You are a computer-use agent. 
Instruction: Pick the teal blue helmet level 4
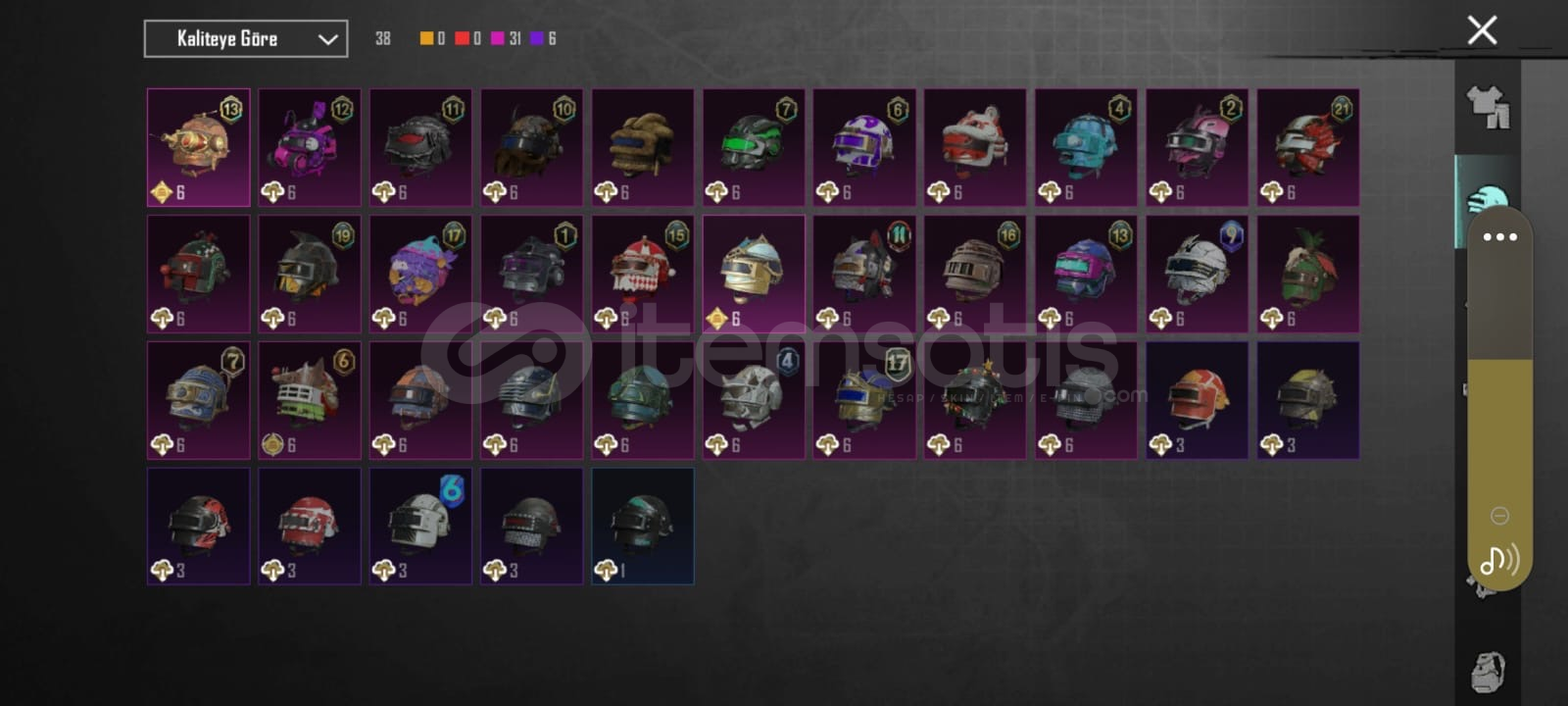[x=1086, y=148]
